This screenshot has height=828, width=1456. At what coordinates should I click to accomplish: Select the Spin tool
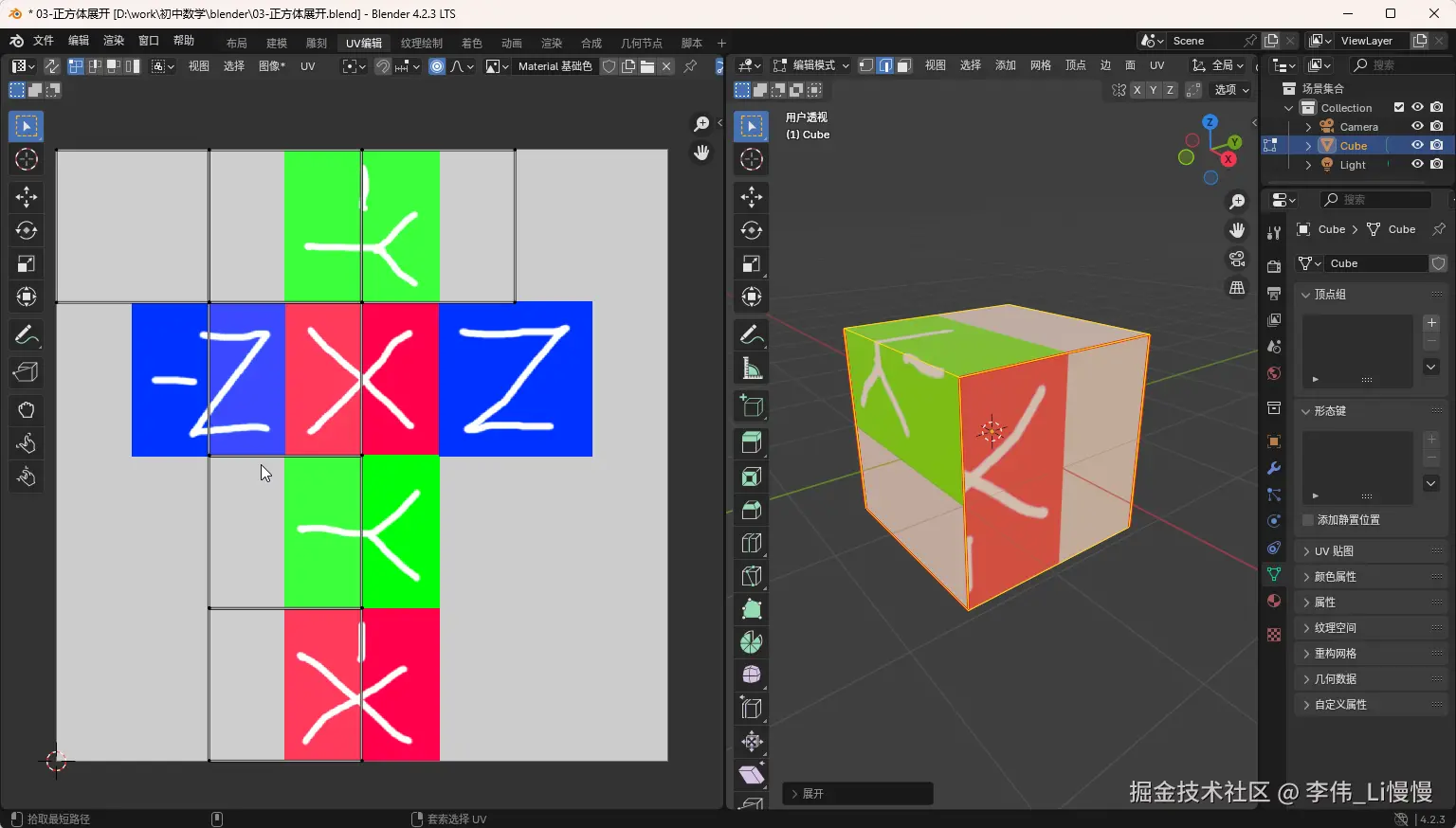752,642
